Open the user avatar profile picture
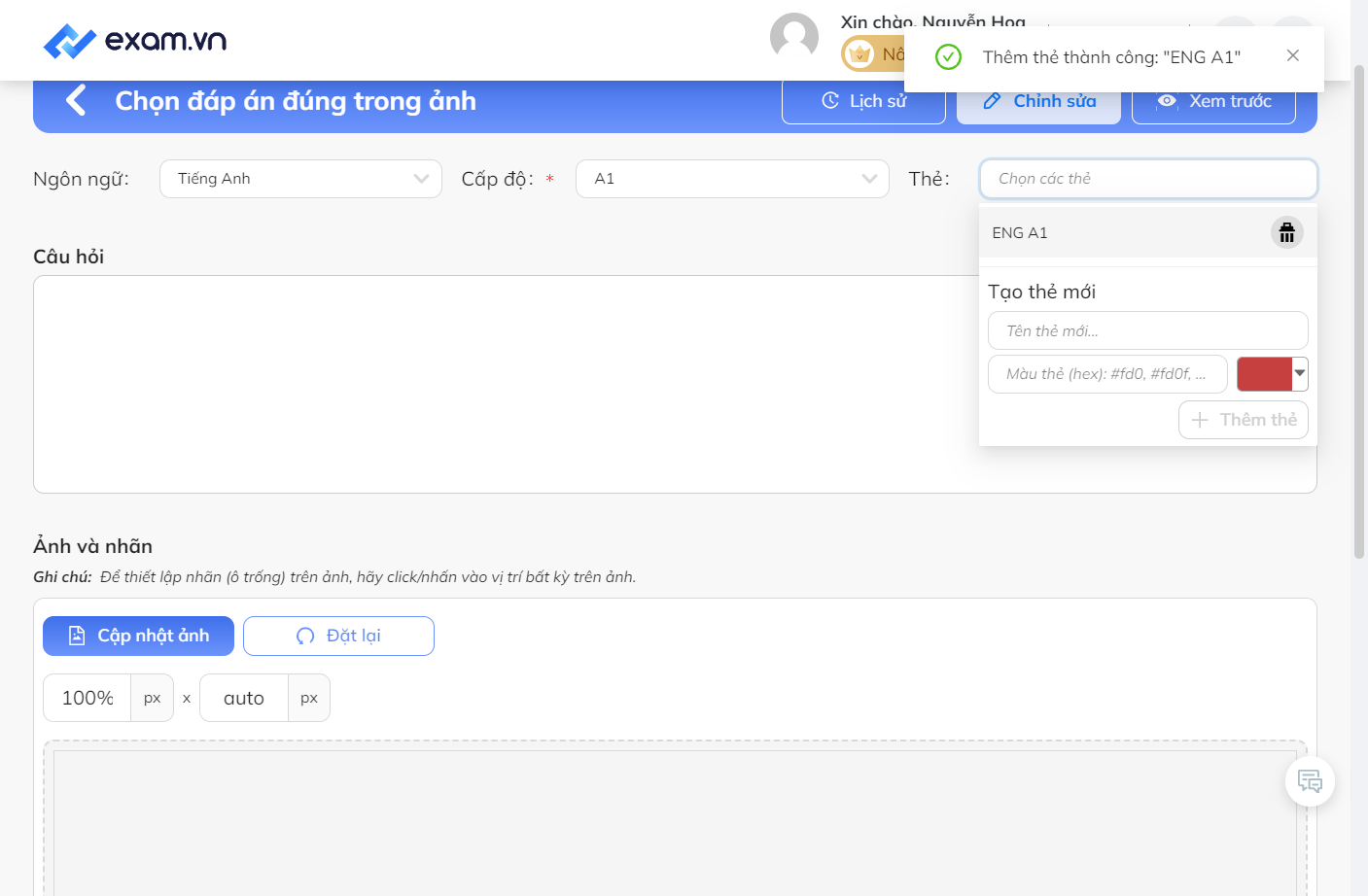Screen dimensions: 1368x896 pyautogui.click(x=794, y=37)
